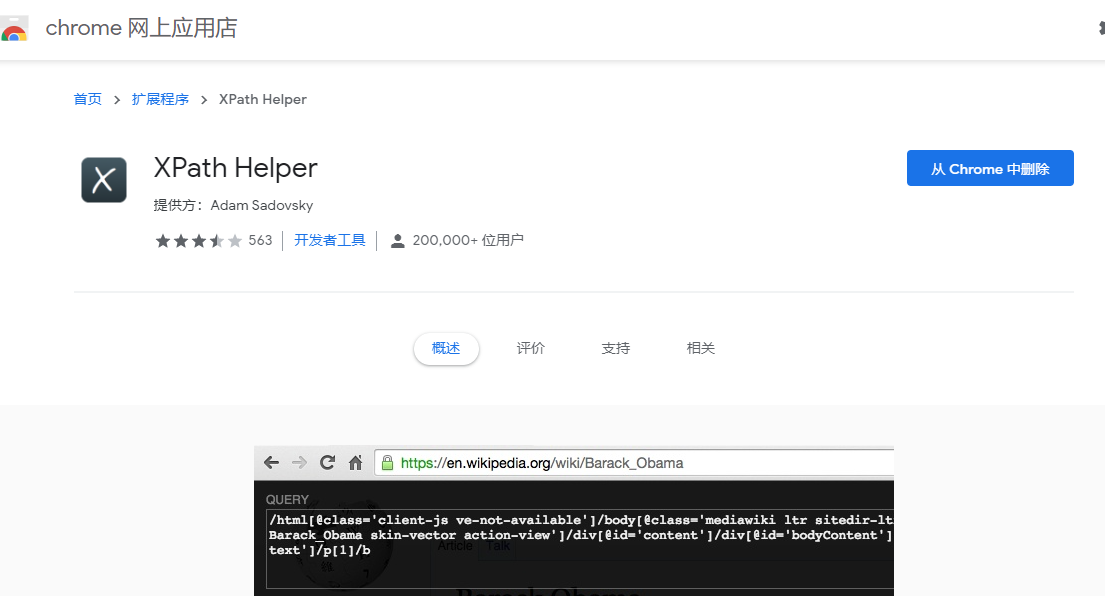The width and height of the screenshot is (1105, 596).
Task: Click the 200,000+ 位用户 text
Action: pos(468,240)
